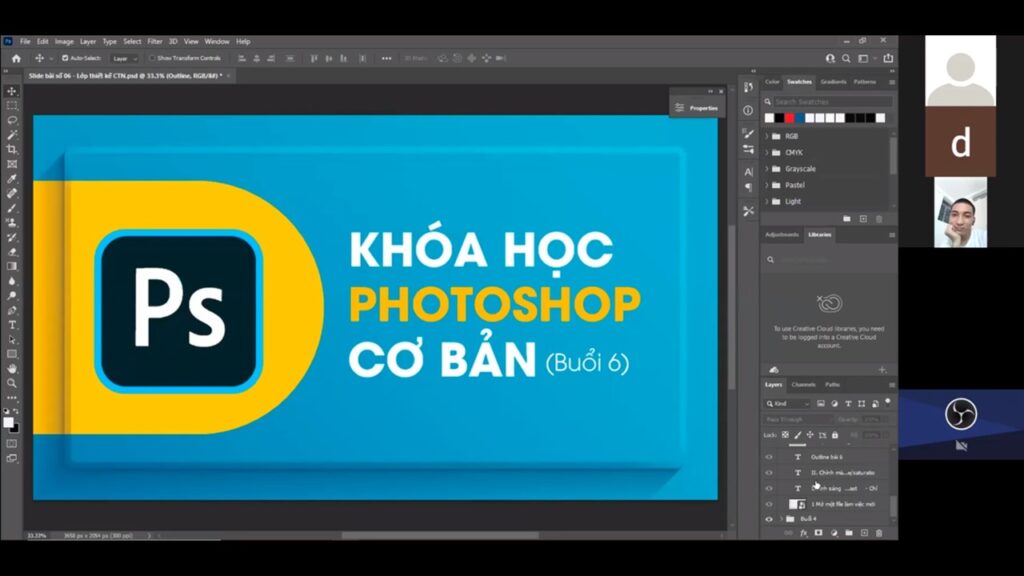The height and width of the screenshot is (576, 1024).
Task: Select the Path Selection tool
Action: tap(12, 340)
